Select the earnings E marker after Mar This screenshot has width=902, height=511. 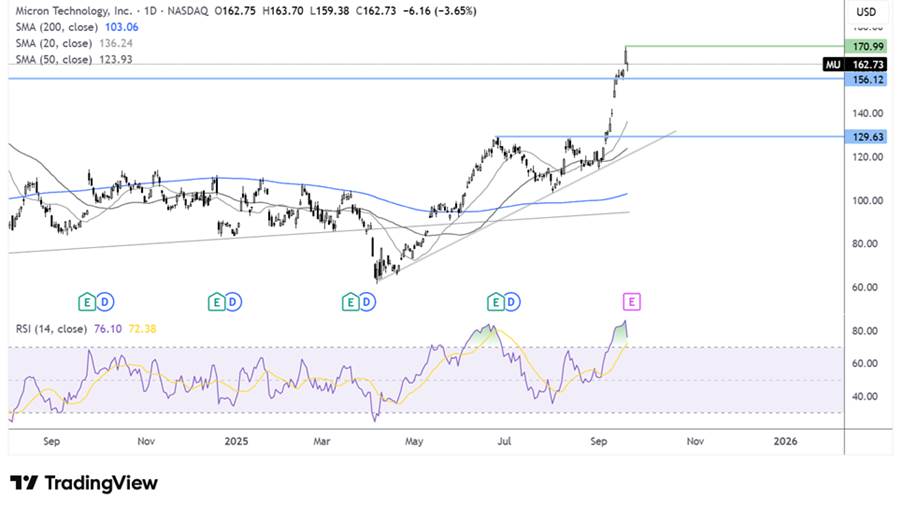(x=350, y=302)
